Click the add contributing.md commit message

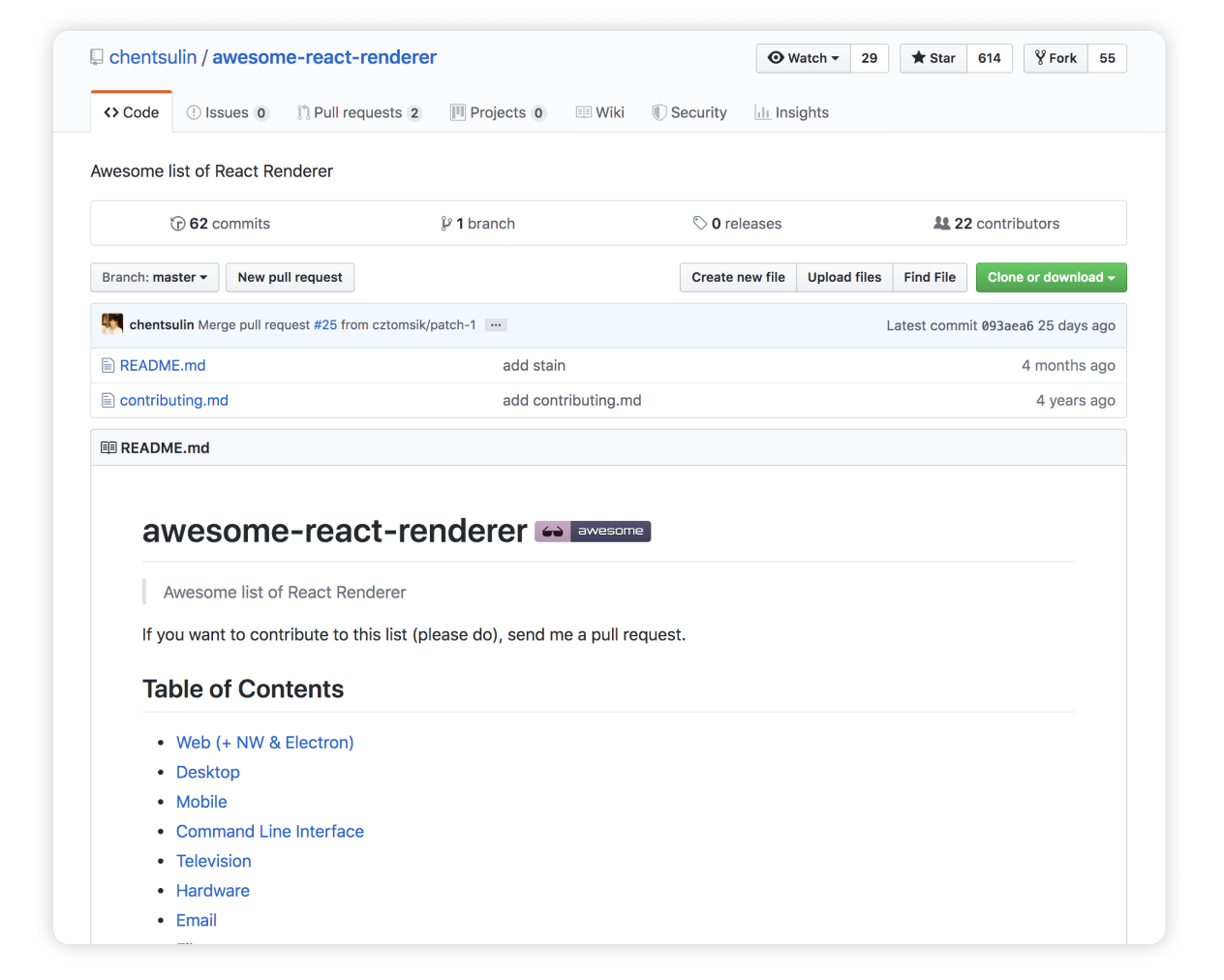[x=572, y=400]
